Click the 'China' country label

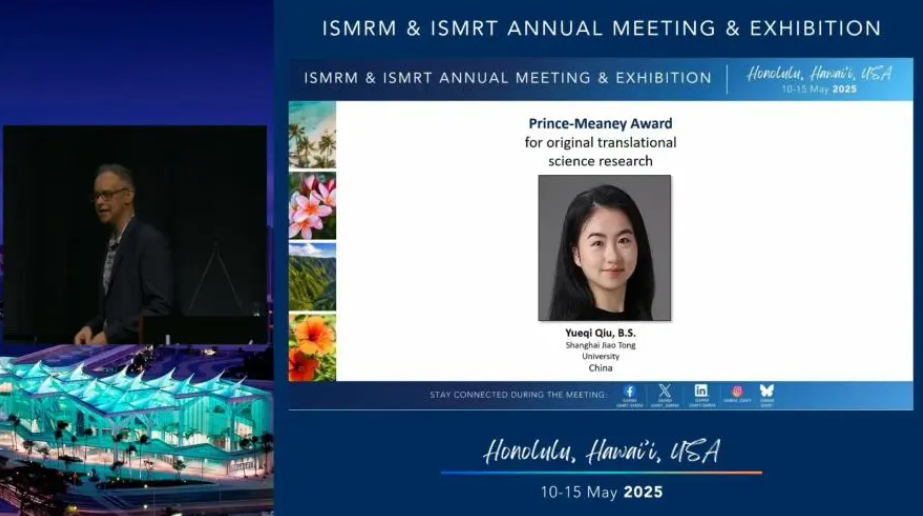click(600, 368)
